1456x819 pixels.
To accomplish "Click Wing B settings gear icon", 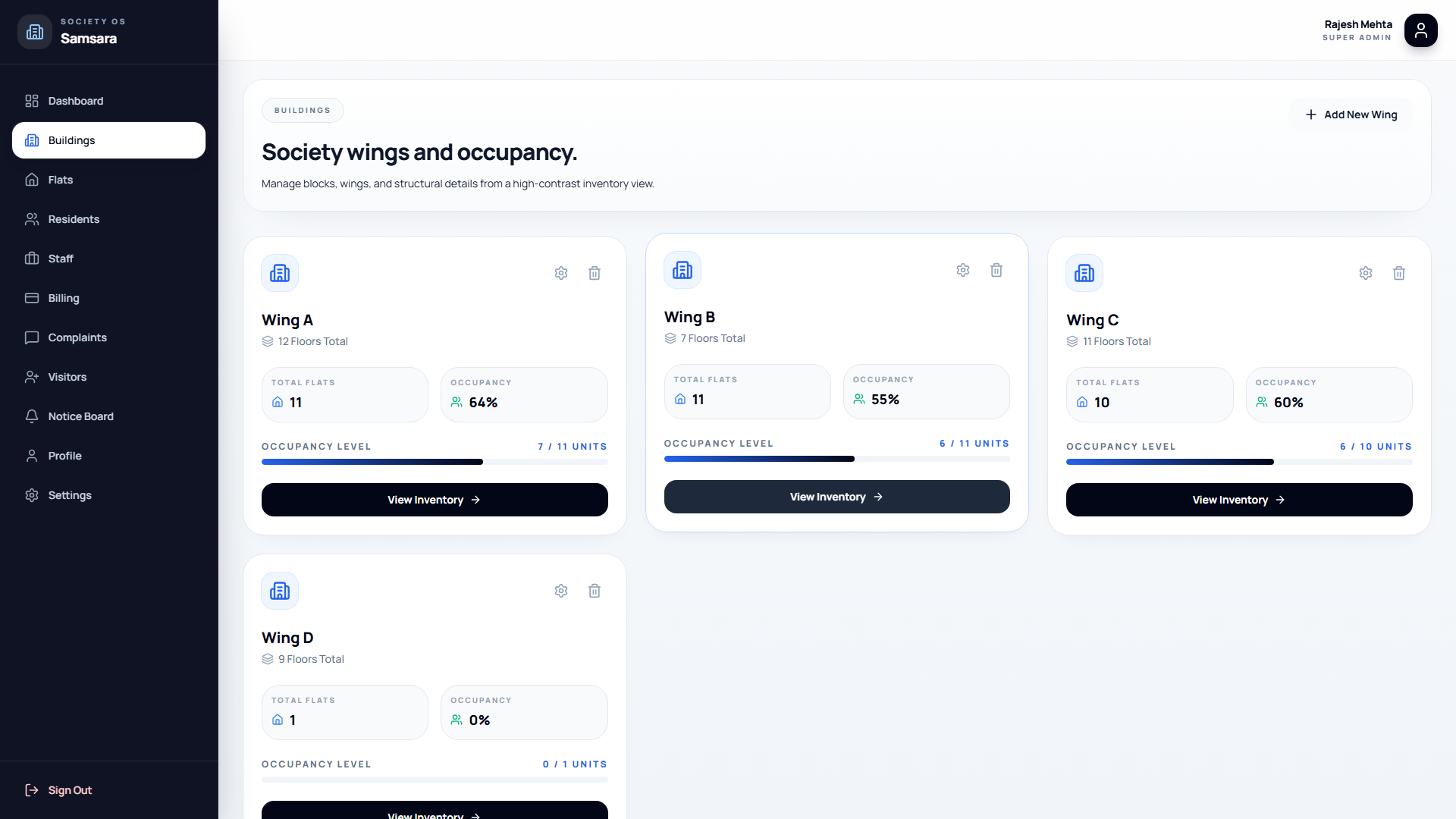I will click(963, 270).
